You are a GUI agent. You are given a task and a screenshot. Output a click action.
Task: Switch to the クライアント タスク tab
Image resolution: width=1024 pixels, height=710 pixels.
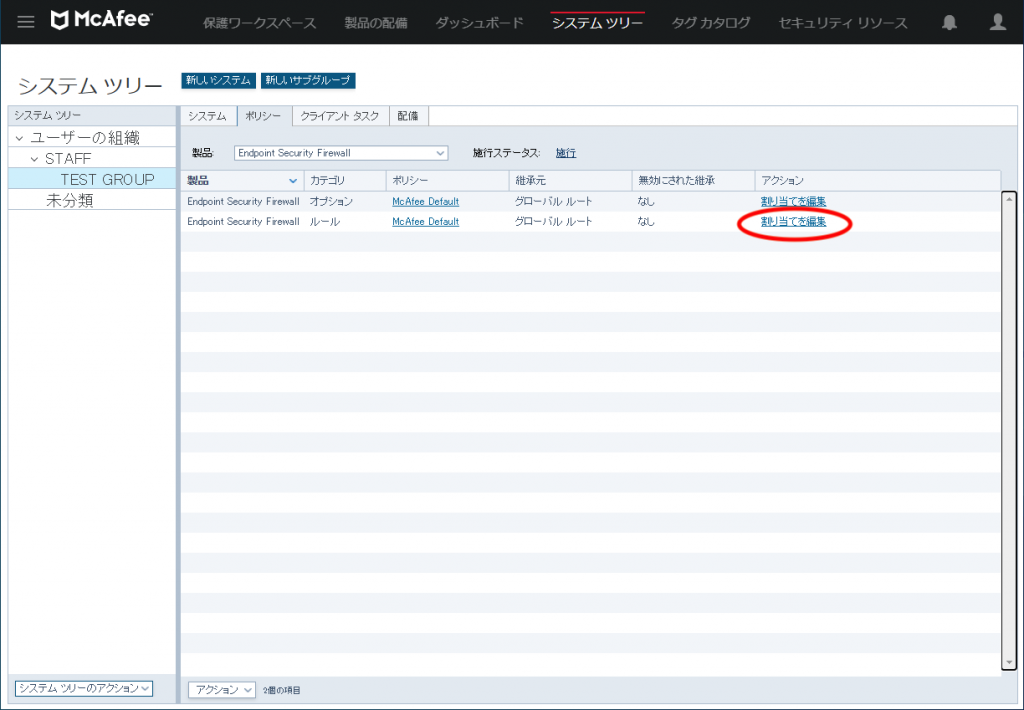tap(340, 116)
